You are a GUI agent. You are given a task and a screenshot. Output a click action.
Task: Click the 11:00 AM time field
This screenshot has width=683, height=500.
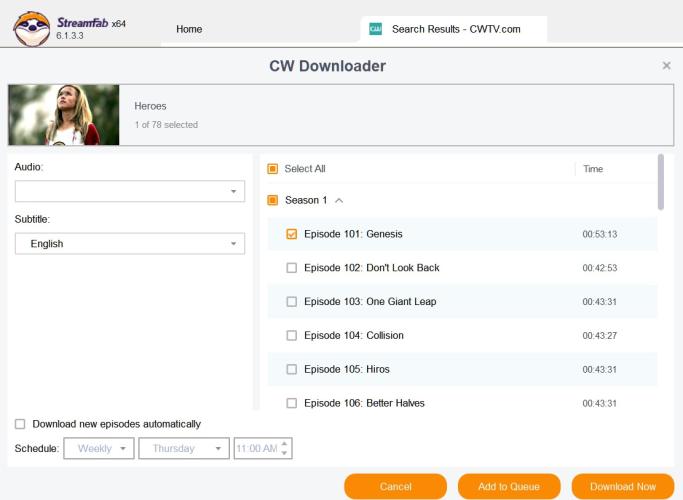click(257, 448)
